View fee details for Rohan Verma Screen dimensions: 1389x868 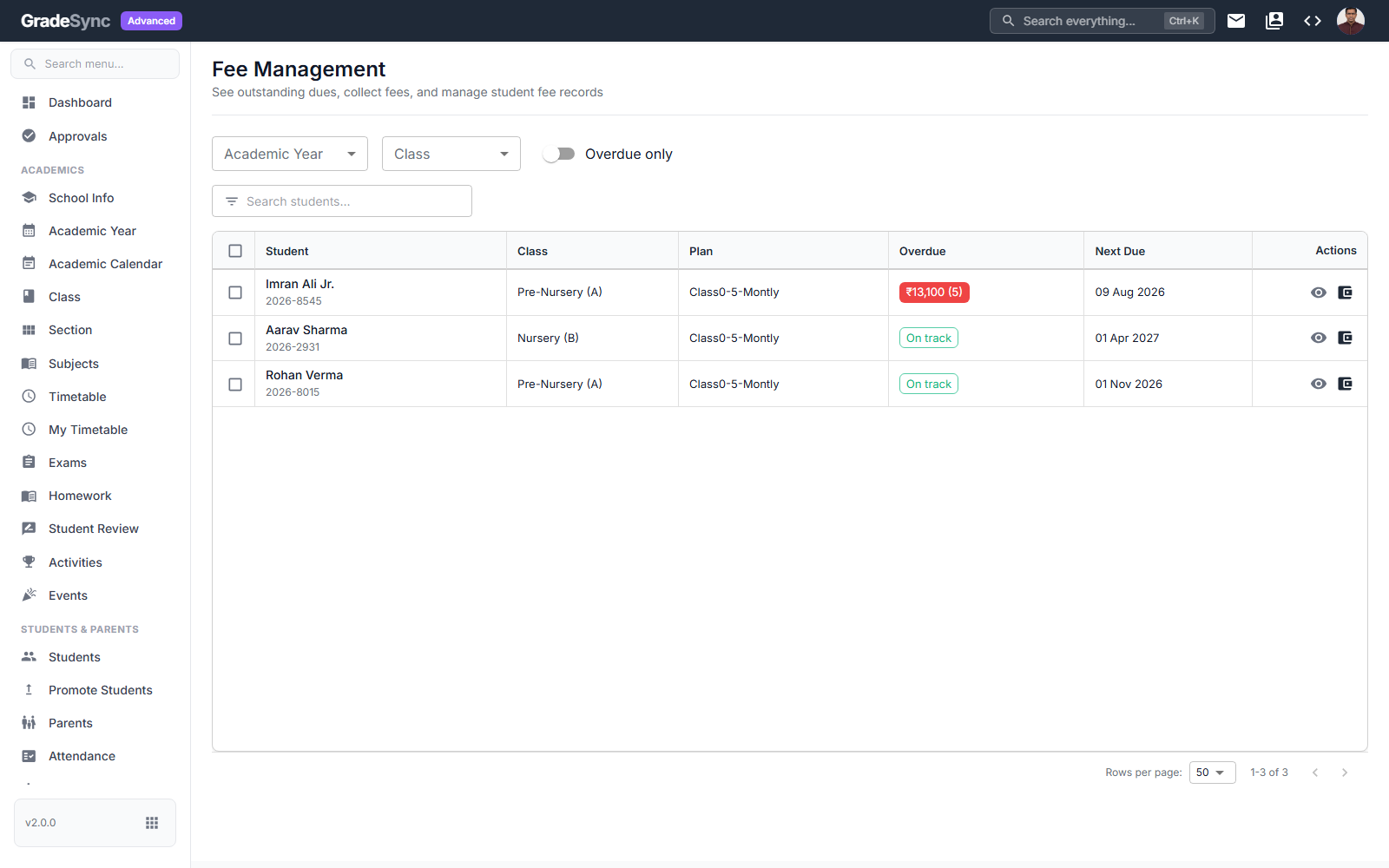1319,384
